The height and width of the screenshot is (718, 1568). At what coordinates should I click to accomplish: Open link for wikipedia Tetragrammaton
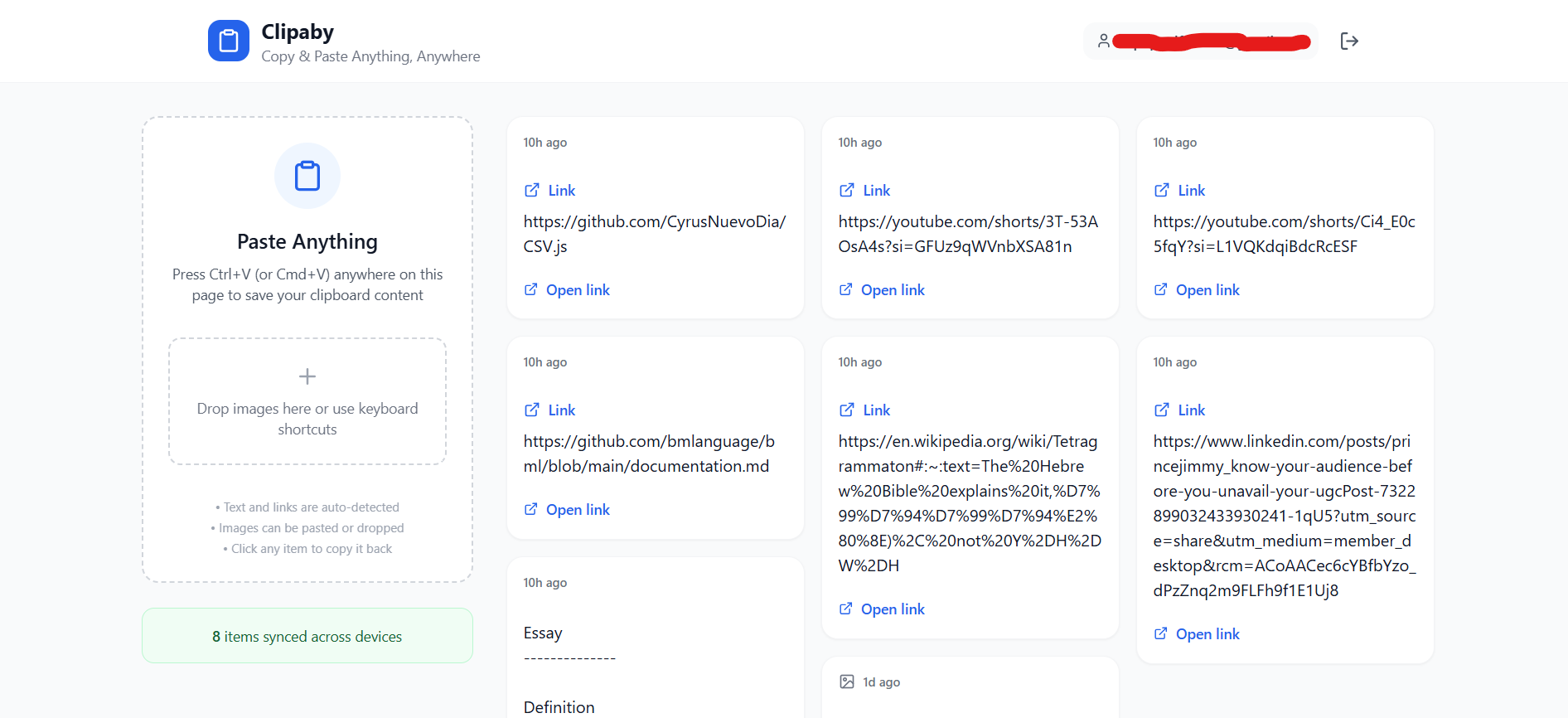coord(882,609)
